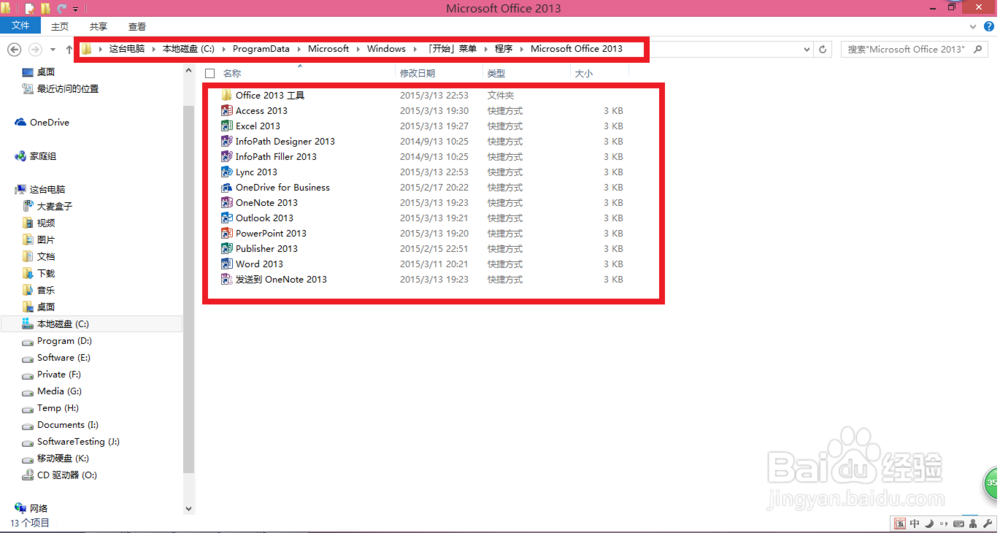The height and width of the screenshot is (533, 1000).
Task: Select the Outlook 2013 shortcut icon
Action: pyautogui.click(x=226, y=218)
